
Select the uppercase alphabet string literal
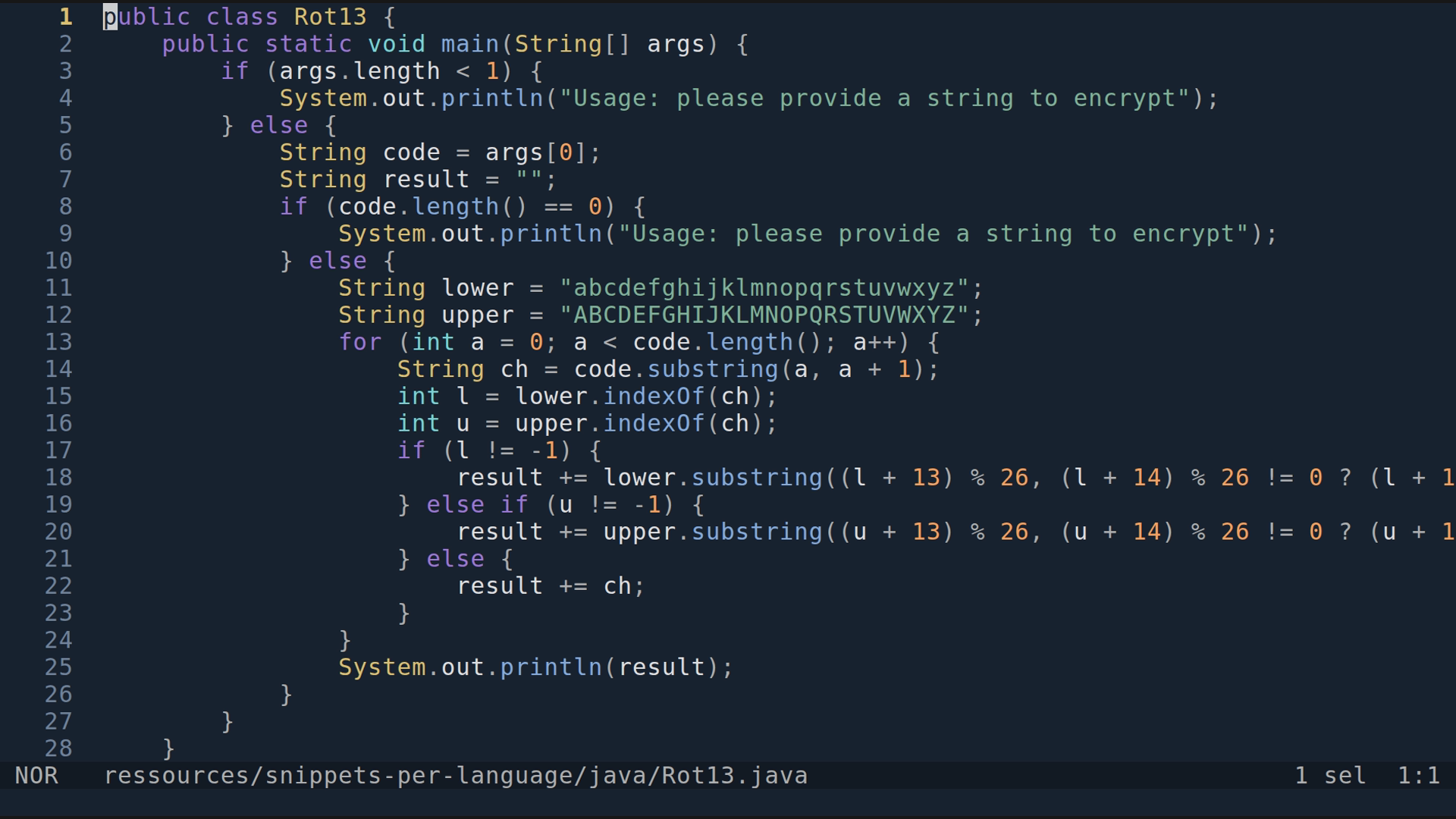770,315
